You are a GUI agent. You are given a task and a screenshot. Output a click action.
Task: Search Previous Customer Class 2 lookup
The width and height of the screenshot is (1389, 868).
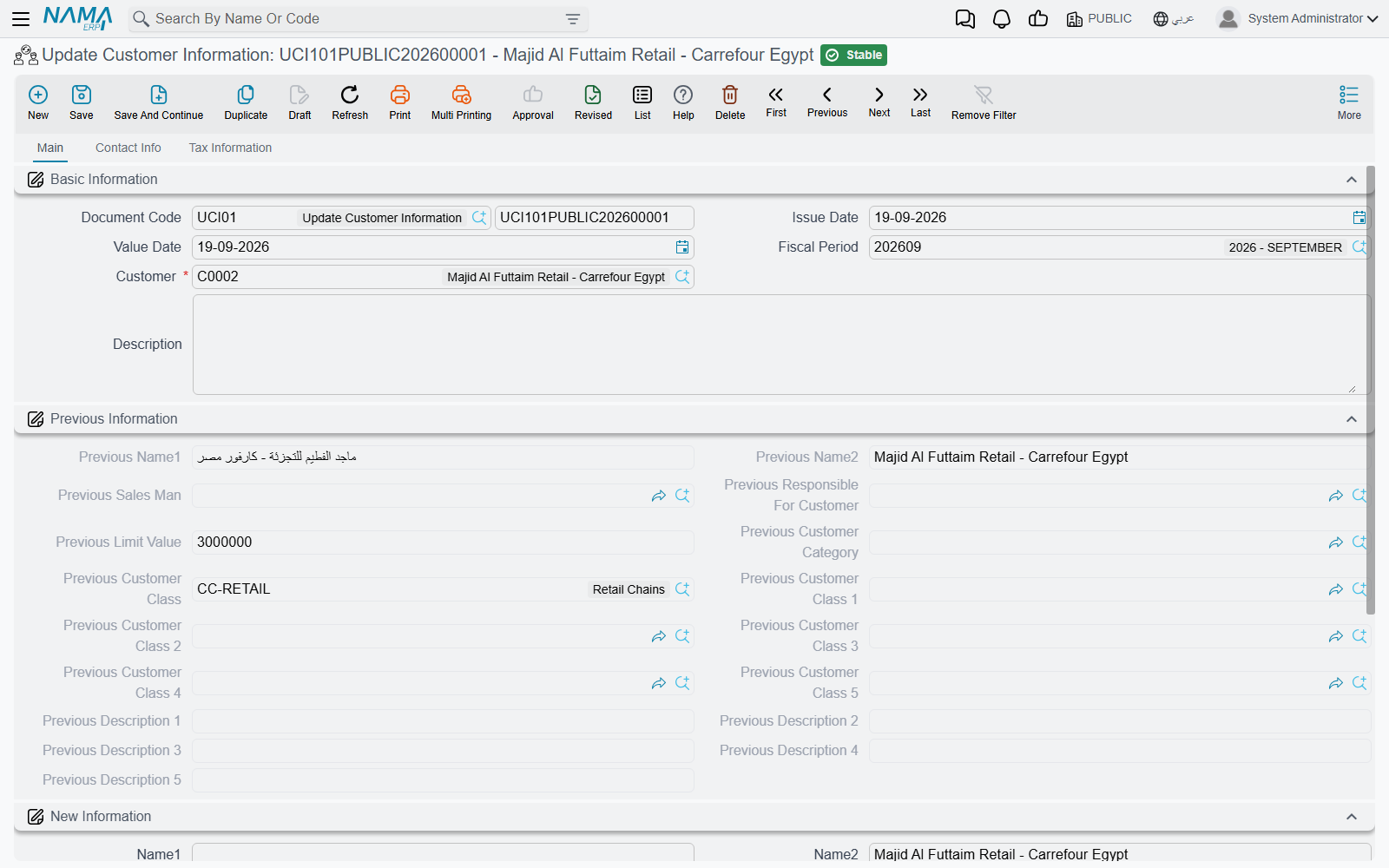click(x=682, y=636)
